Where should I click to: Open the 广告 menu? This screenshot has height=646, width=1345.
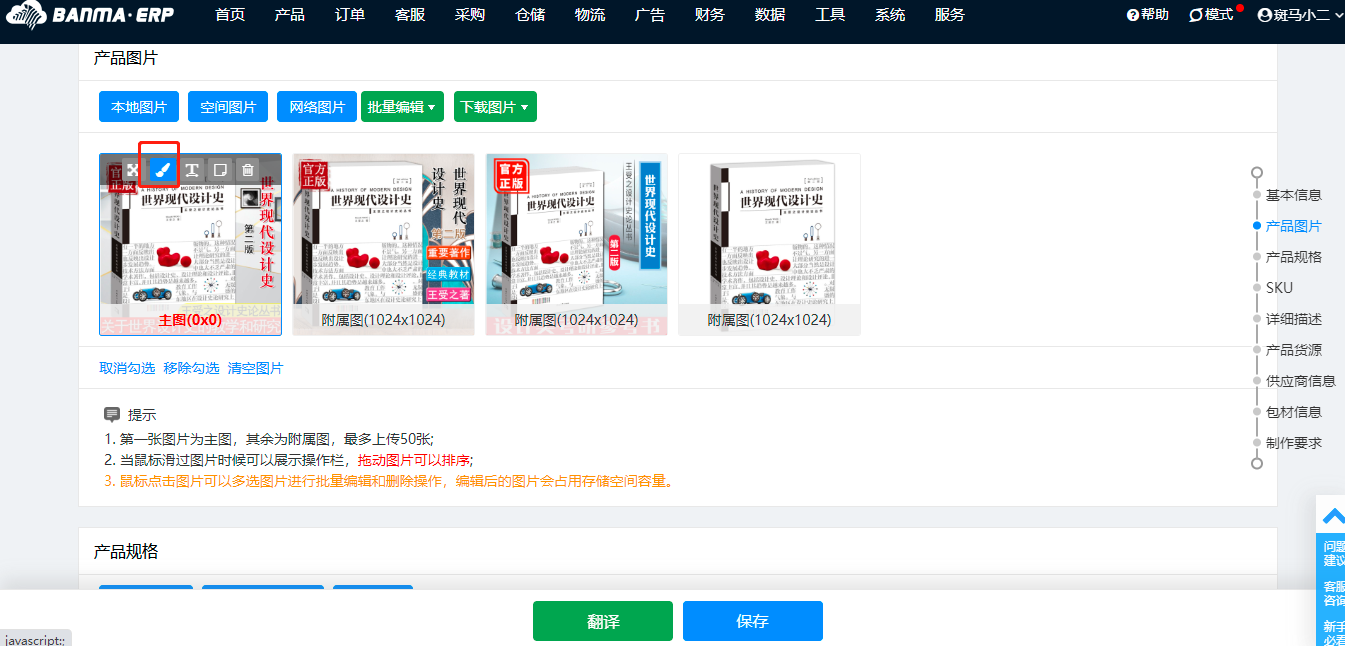click(x=650, y=15)
